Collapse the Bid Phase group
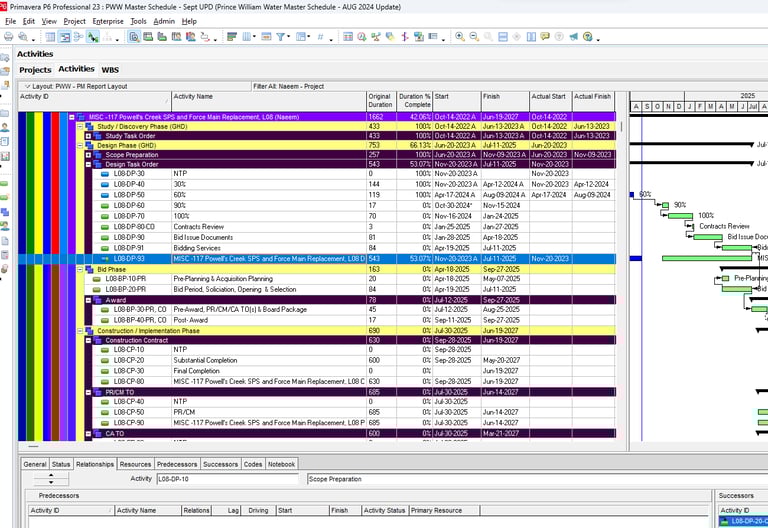The width and height of the screenshot is (768, 528). tap(80, 269)
